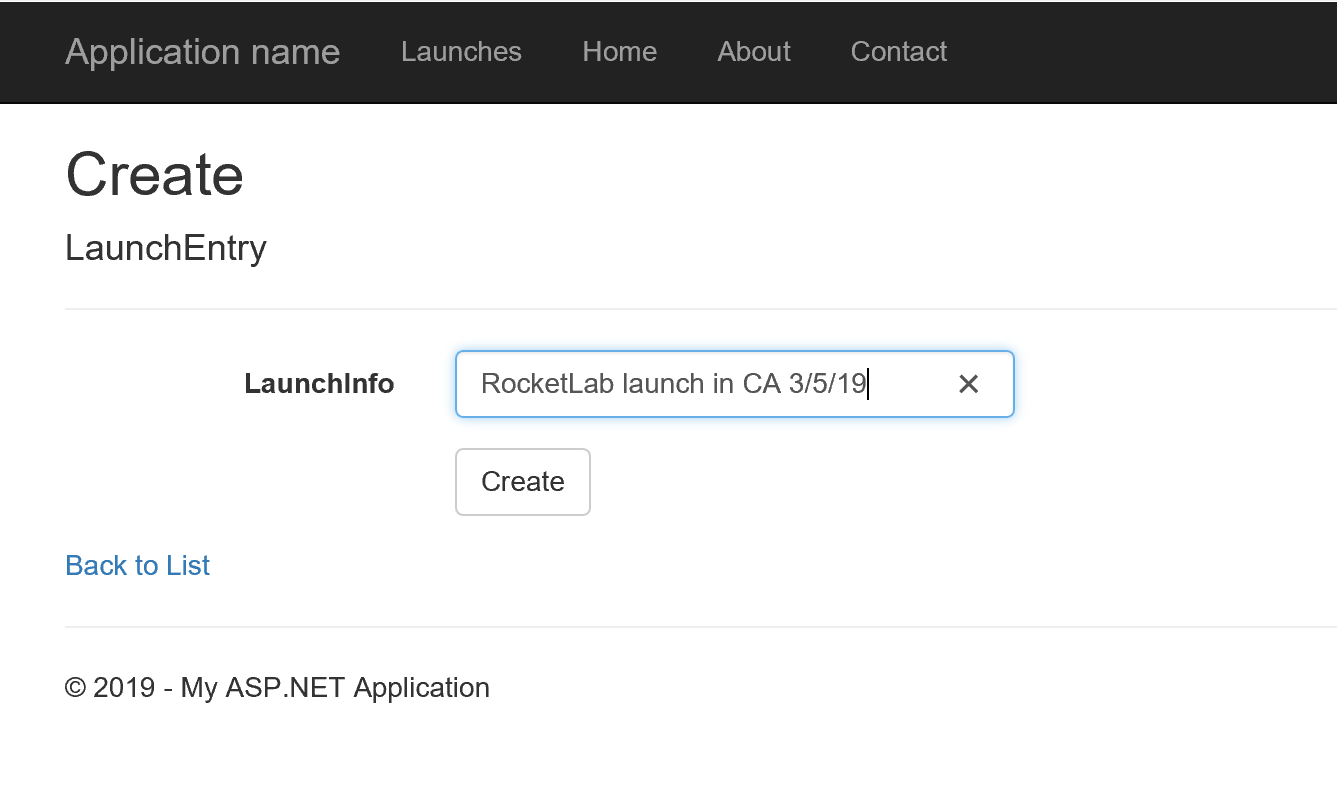Click the LaunchEntry subheading text
The height and width of the screenshot is (809, 1337).
165,248
